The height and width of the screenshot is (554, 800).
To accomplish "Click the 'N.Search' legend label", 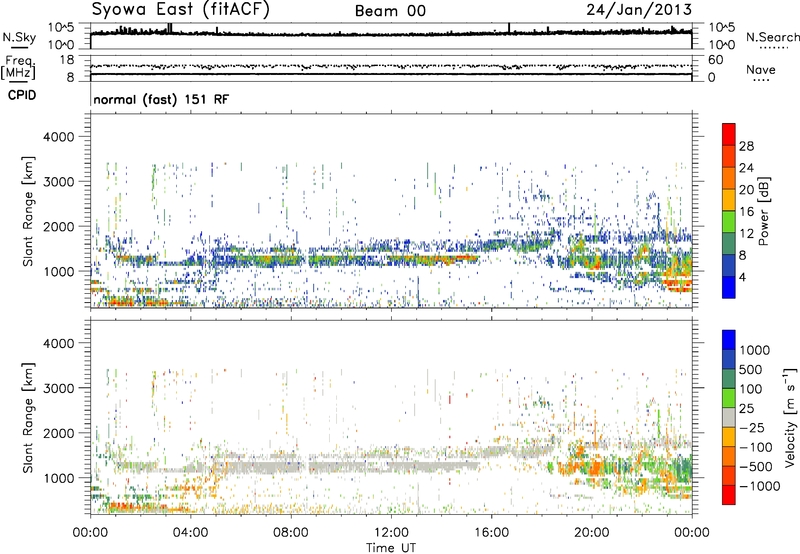I will coord(772,37).
